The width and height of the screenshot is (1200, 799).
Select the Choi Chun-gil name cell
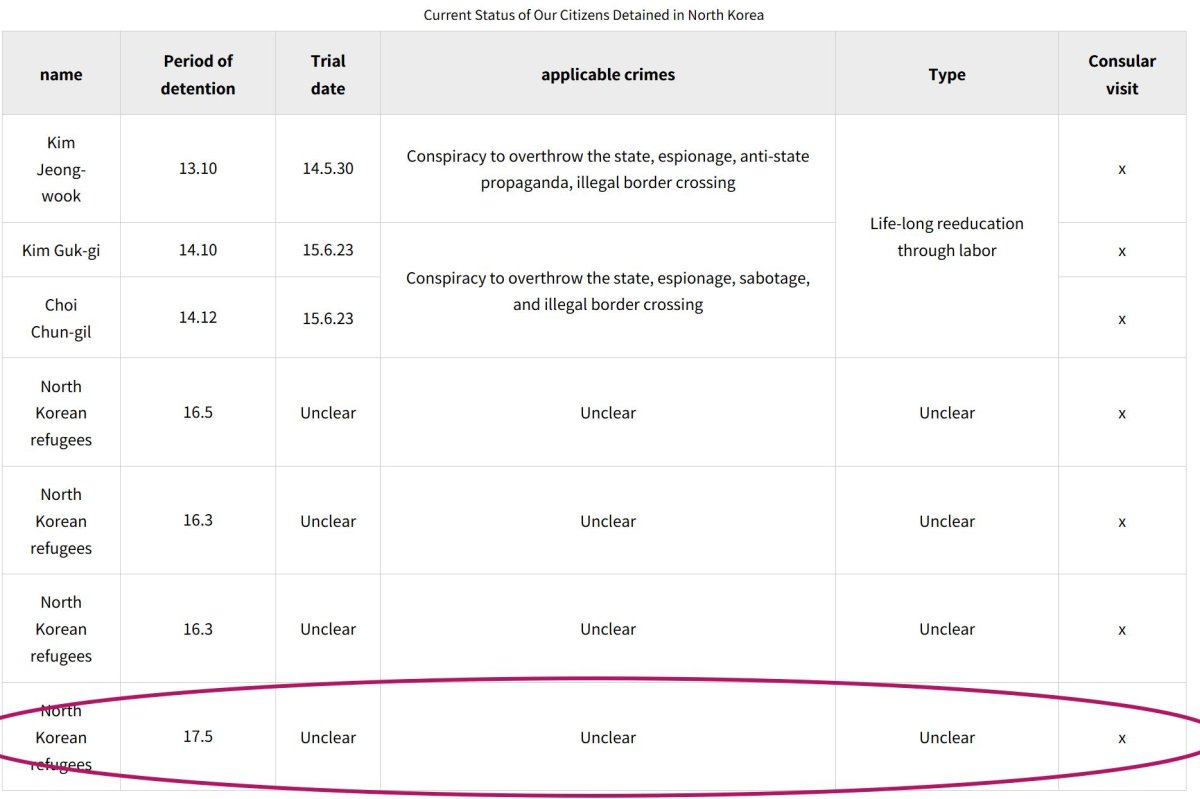61,318
